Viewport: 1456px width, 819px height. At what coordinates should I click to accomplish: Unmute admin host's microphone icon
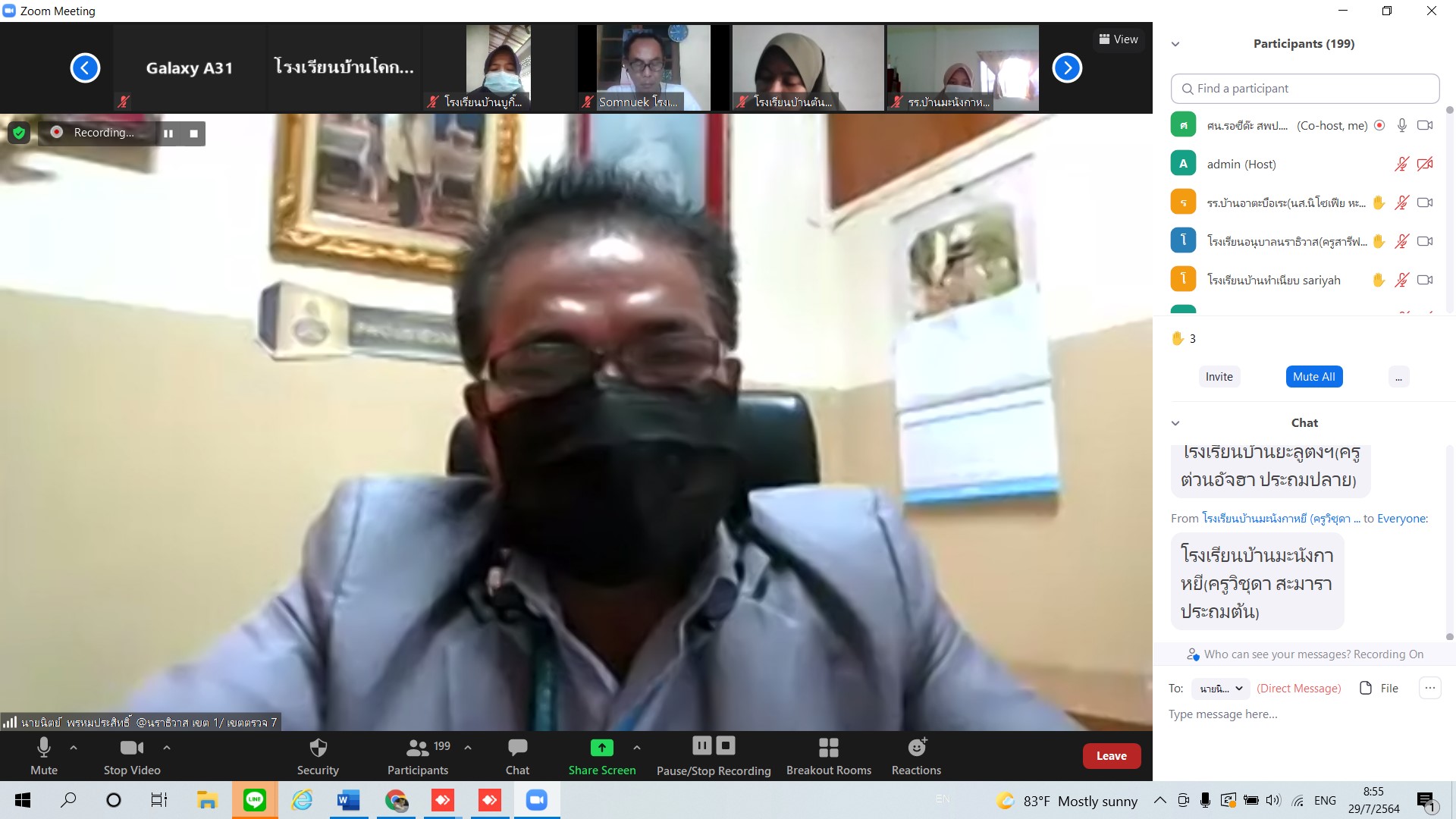point(1401,164)
